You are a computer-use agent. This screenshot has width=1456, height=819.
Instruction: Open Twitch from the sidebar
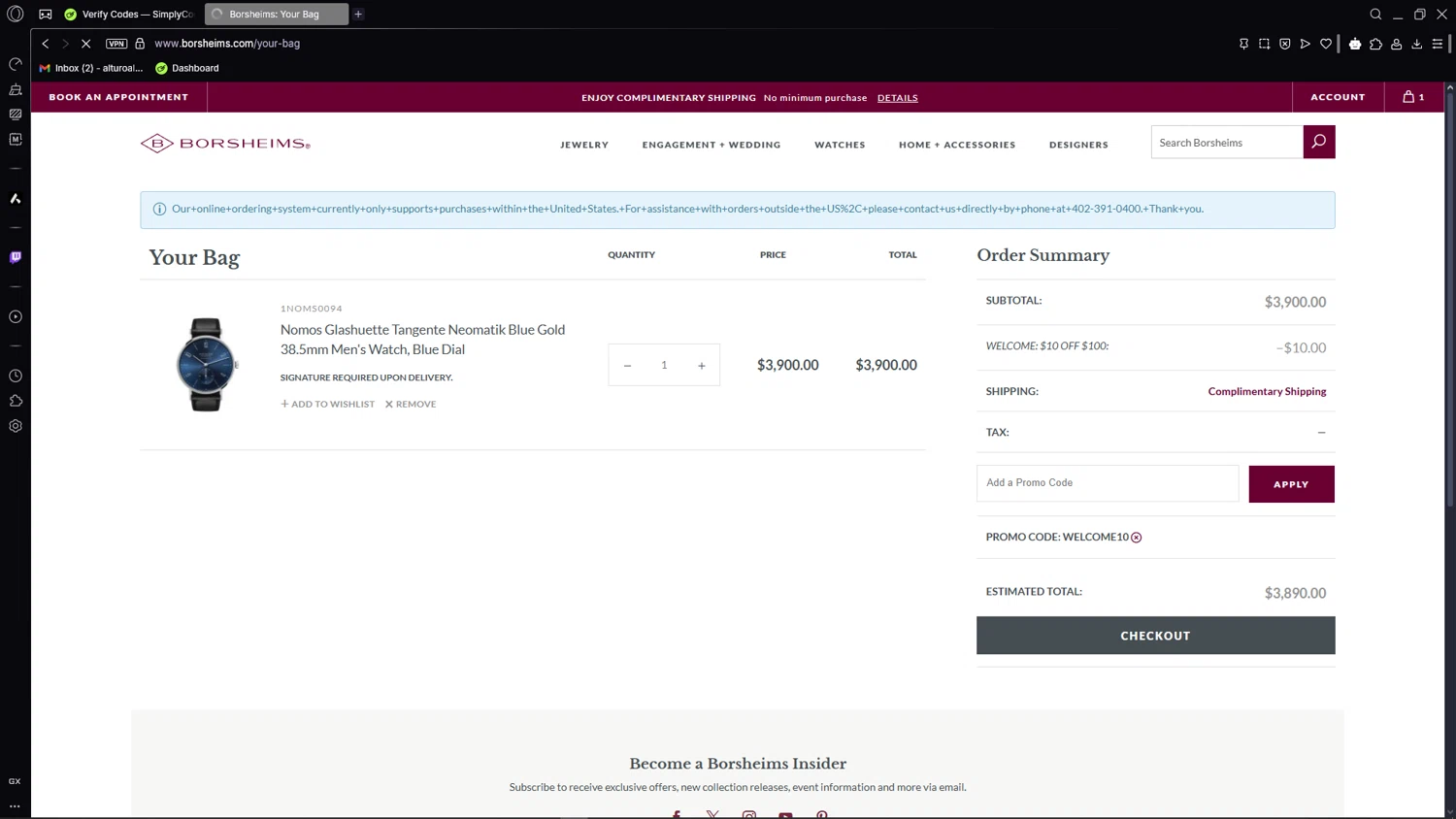tap(16, 257)
